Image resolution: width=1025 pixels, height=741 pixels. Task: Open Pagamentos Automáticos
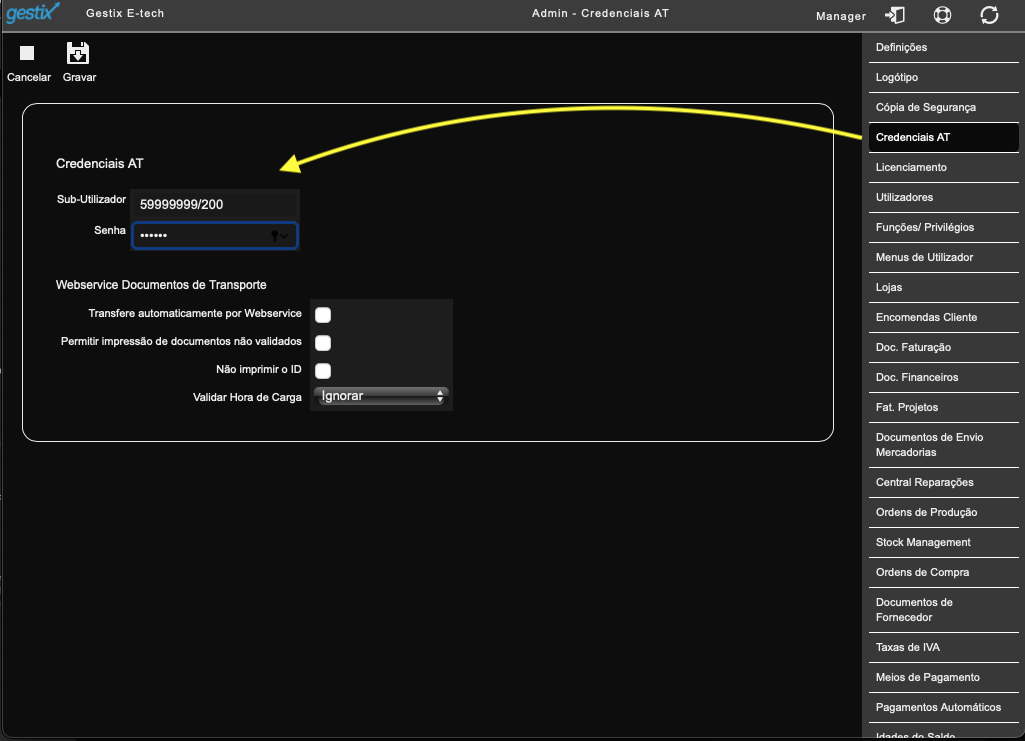tap(943, 708)
